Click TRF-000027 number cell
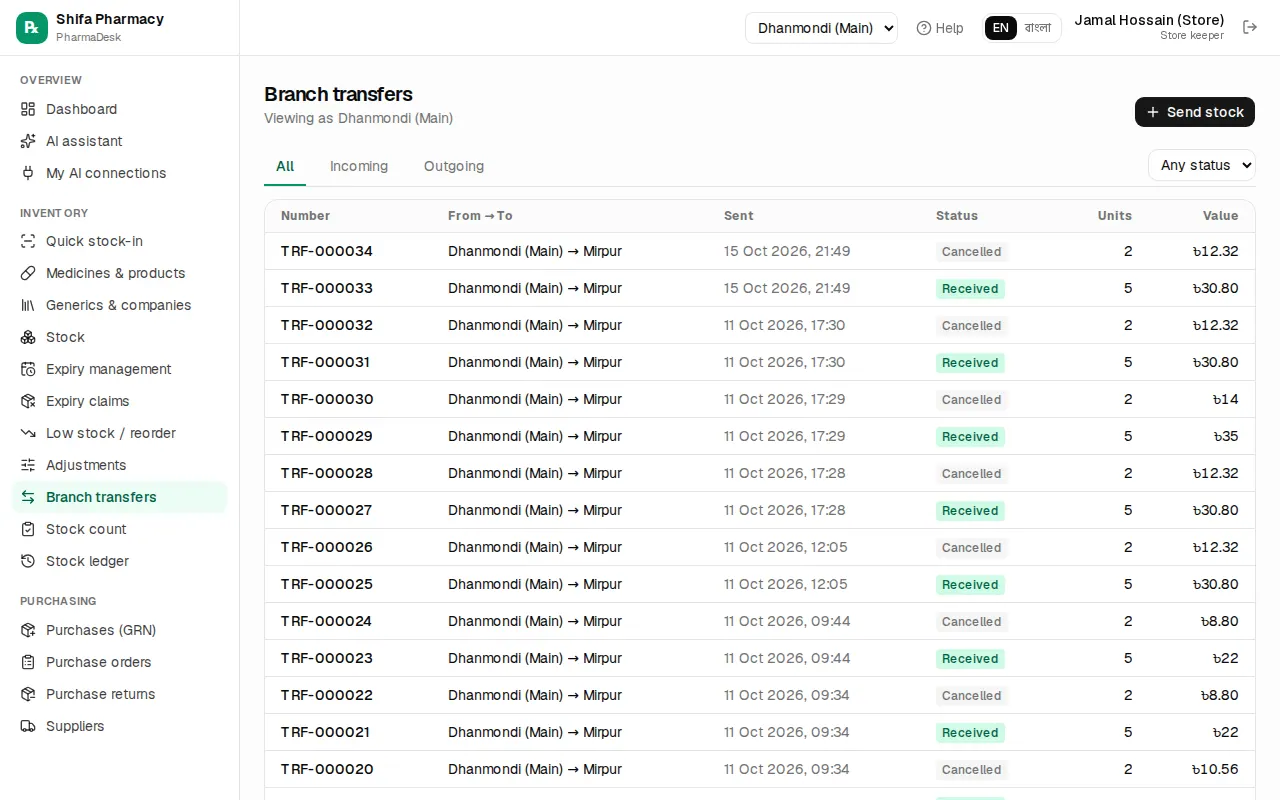 (326, 510)
